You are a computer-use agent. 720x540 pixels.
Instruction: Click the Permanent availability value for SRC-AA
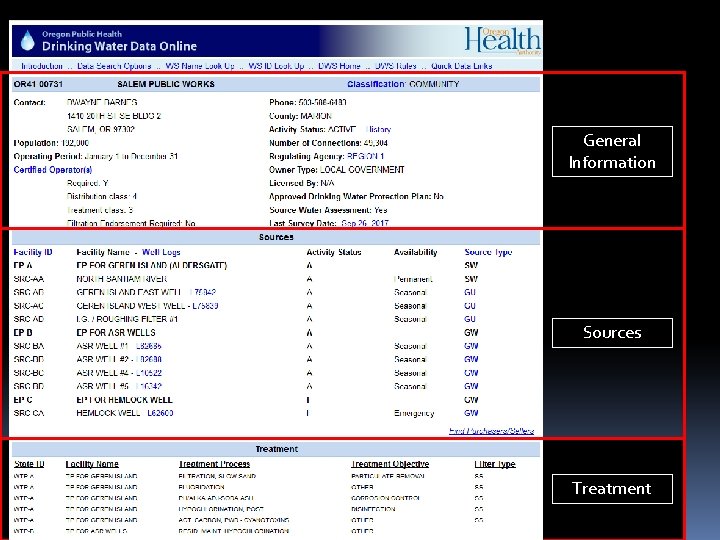coord(413,279)
